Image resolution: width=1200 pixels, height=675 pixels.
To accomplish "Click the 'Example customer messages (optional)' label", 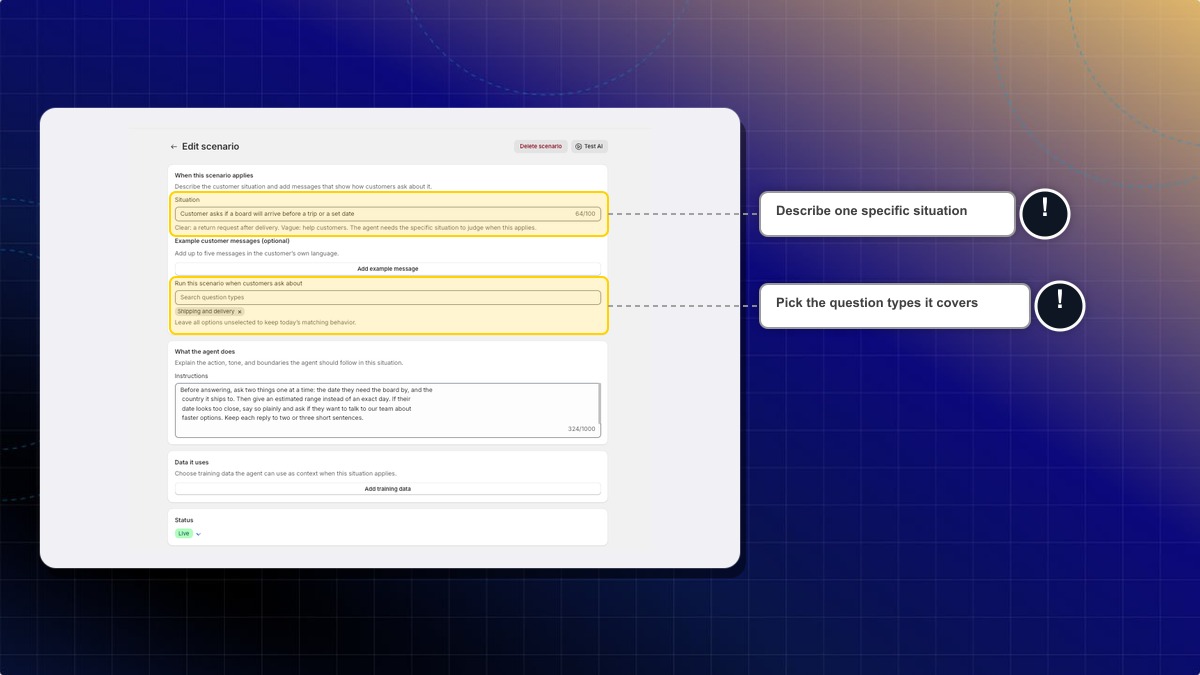I will pyautogui.click(x=232, y=241).
